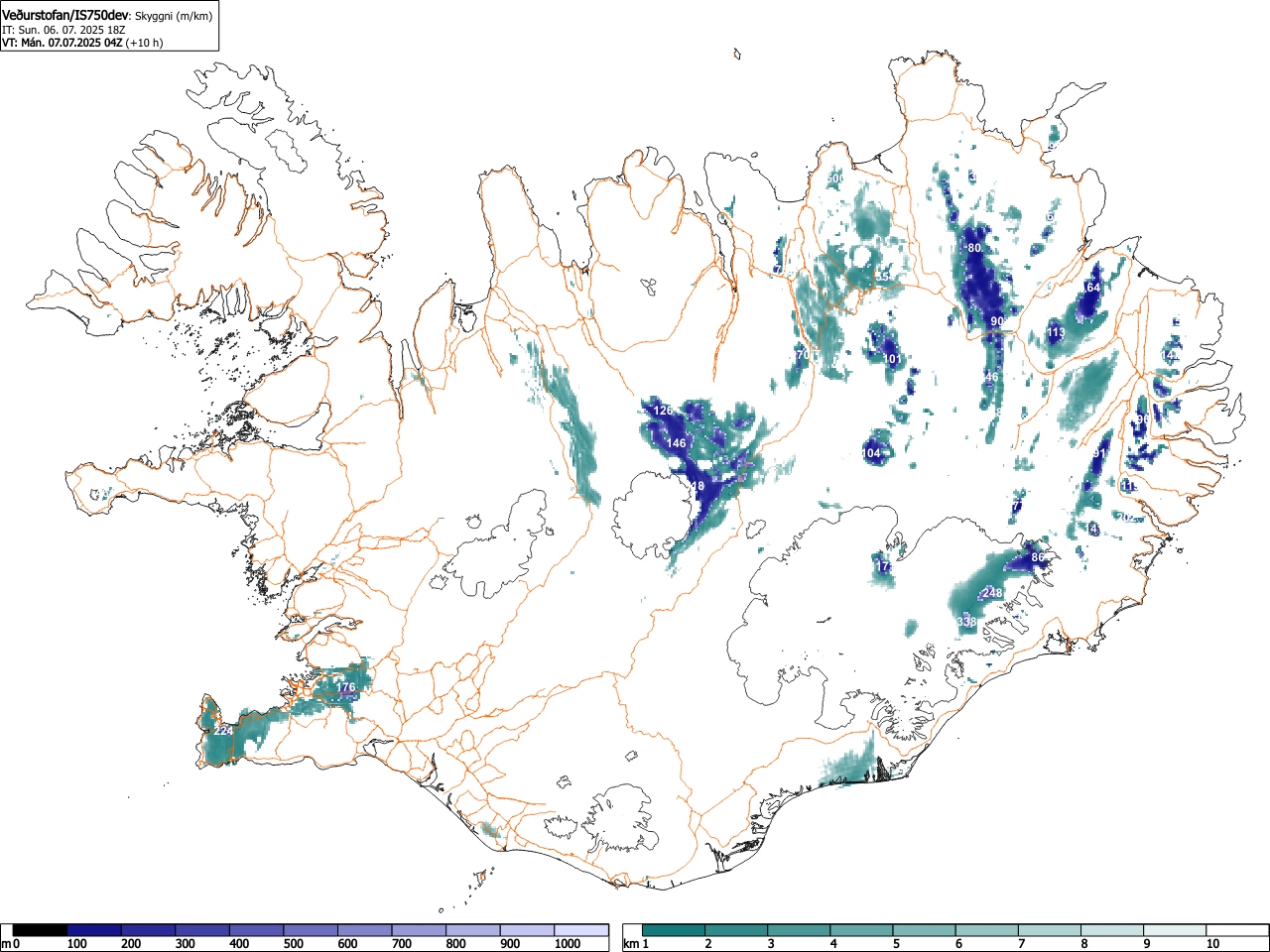Click the '1000' tick label on the metre legend

tap(567, 944)
